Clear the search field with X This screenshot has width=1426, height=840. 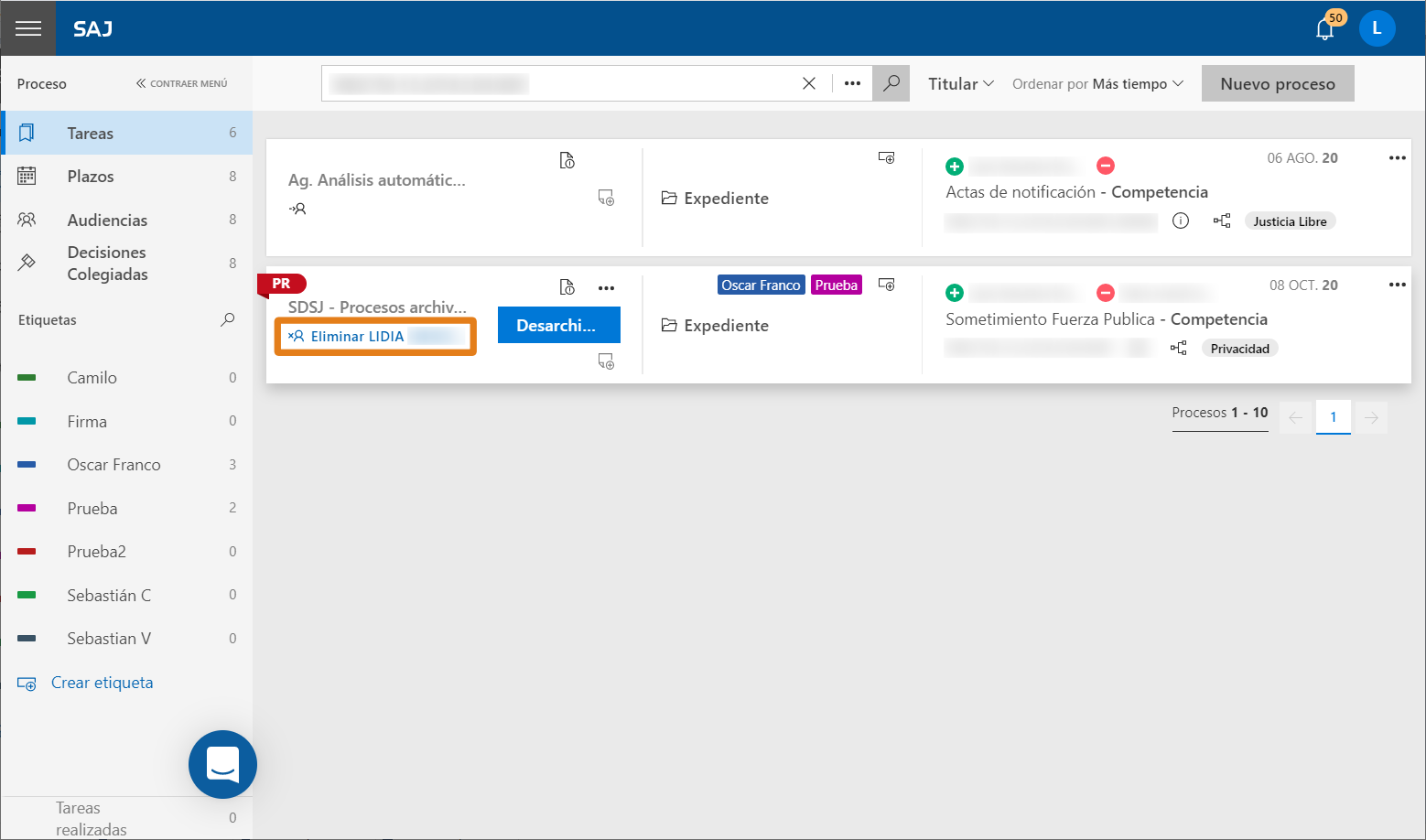coord(809,83)
